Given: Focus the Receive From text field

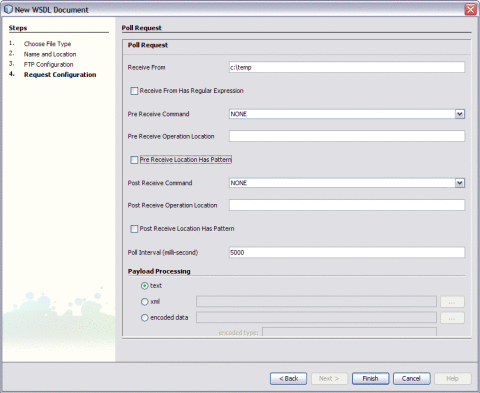Looking at the screenshot, I should [x=347, y=67].
